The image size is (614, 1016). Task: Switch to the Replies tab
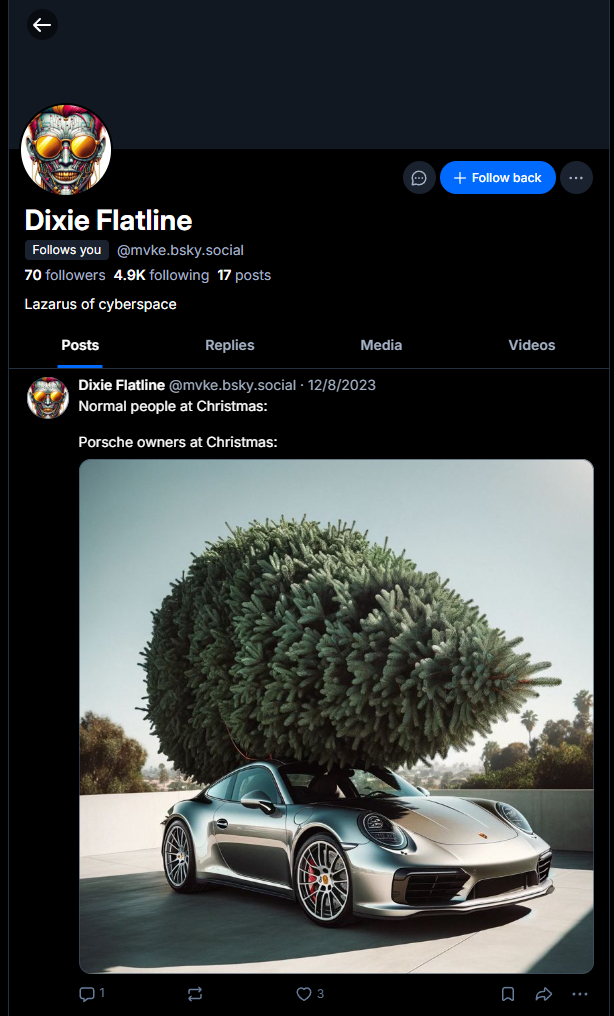pos(230,345)
